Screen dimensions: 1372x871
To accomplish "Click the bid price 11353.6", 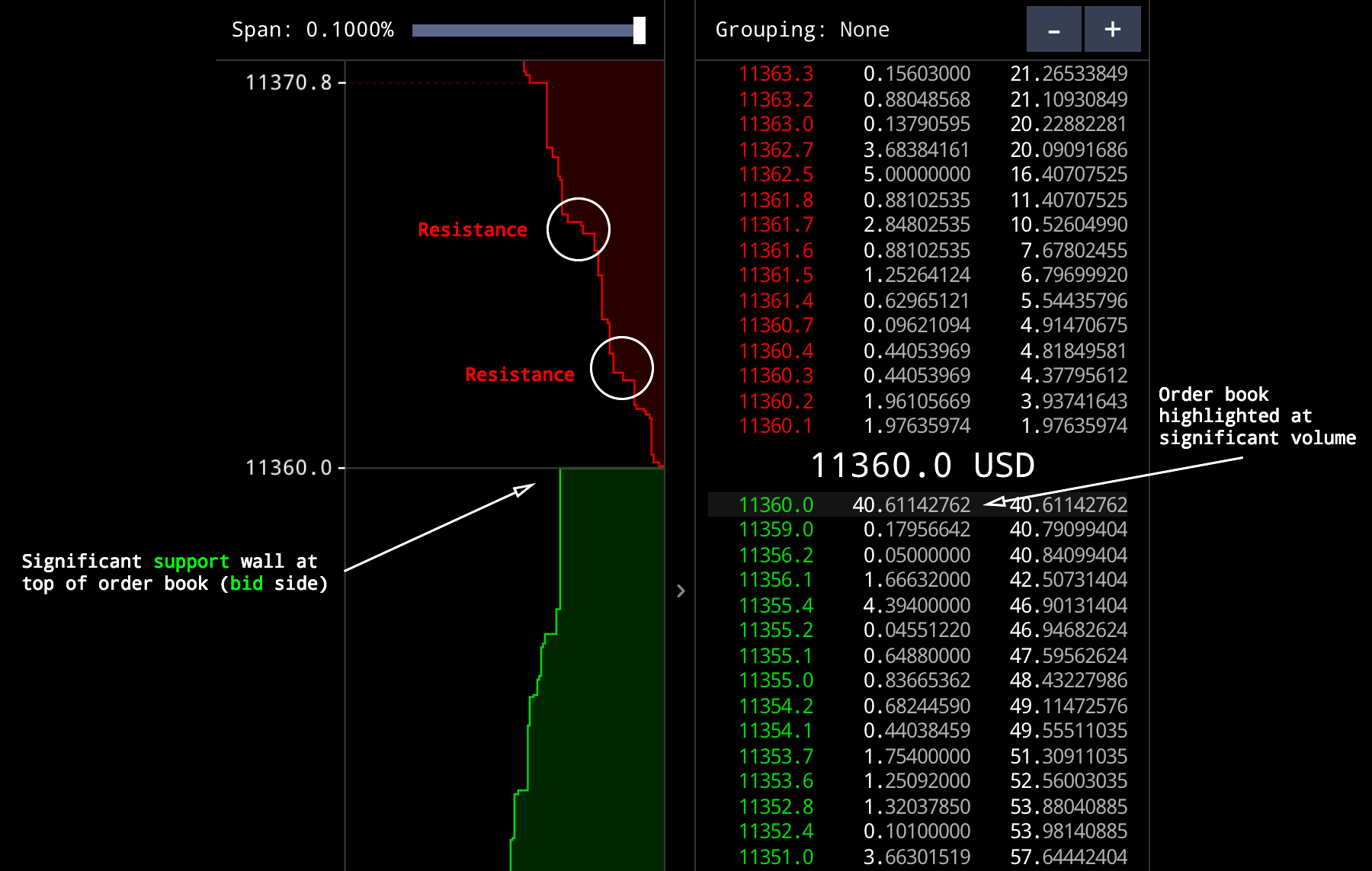I will (x=776, y=781).
